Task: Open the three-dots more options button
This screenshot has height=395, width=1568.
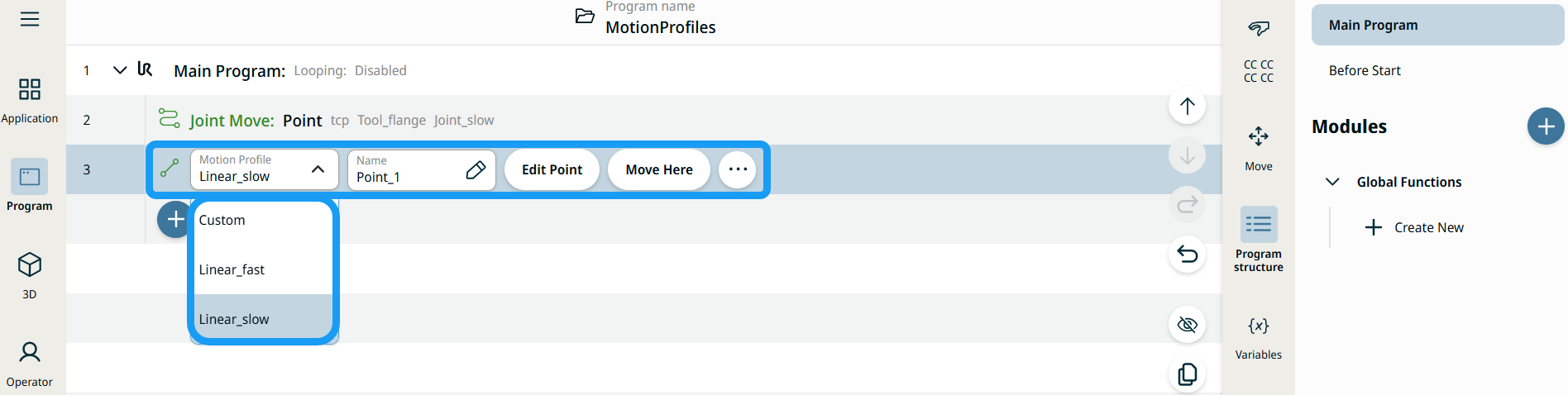Action: click(x=738, y=169)
